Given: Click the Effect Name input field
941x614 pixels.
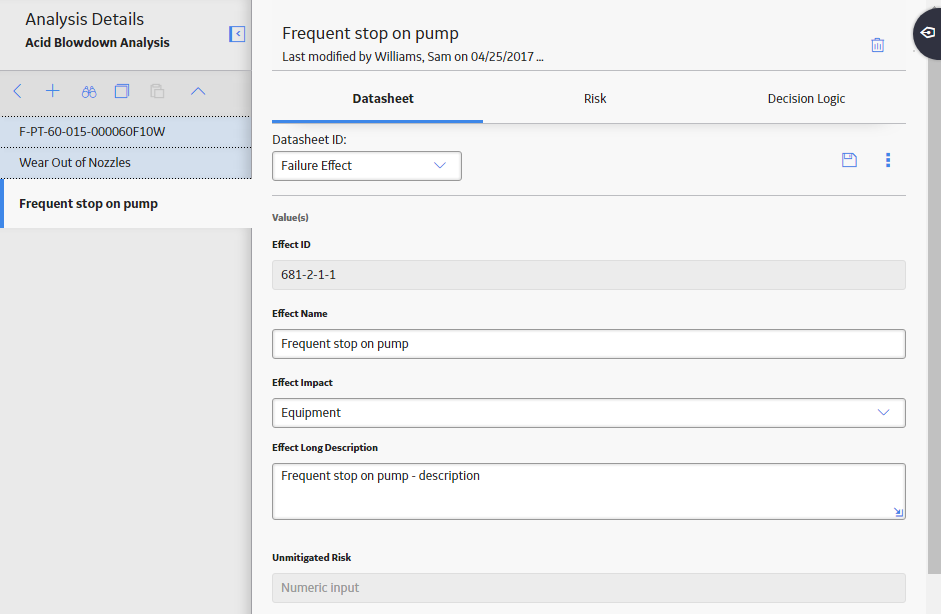Looking at the screenshot, I should [x=589, y=344].
